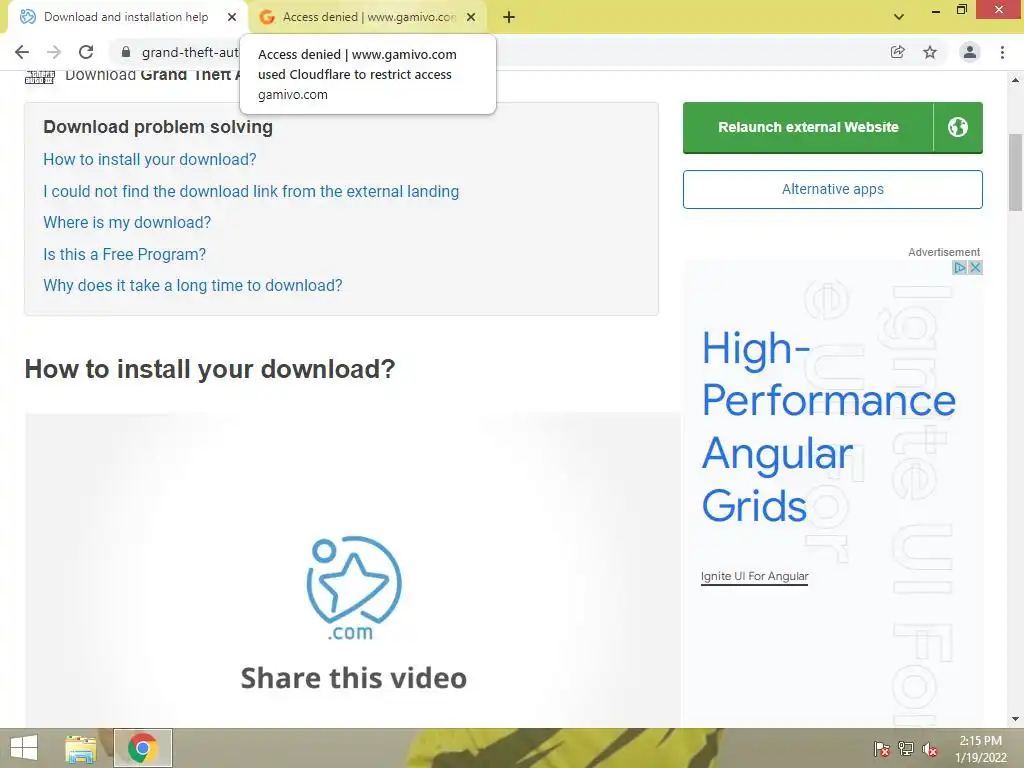Viewport: 1024px width, 768px height.
Task: Click the GTA logo icon beside page title
Action: point(40,77)
